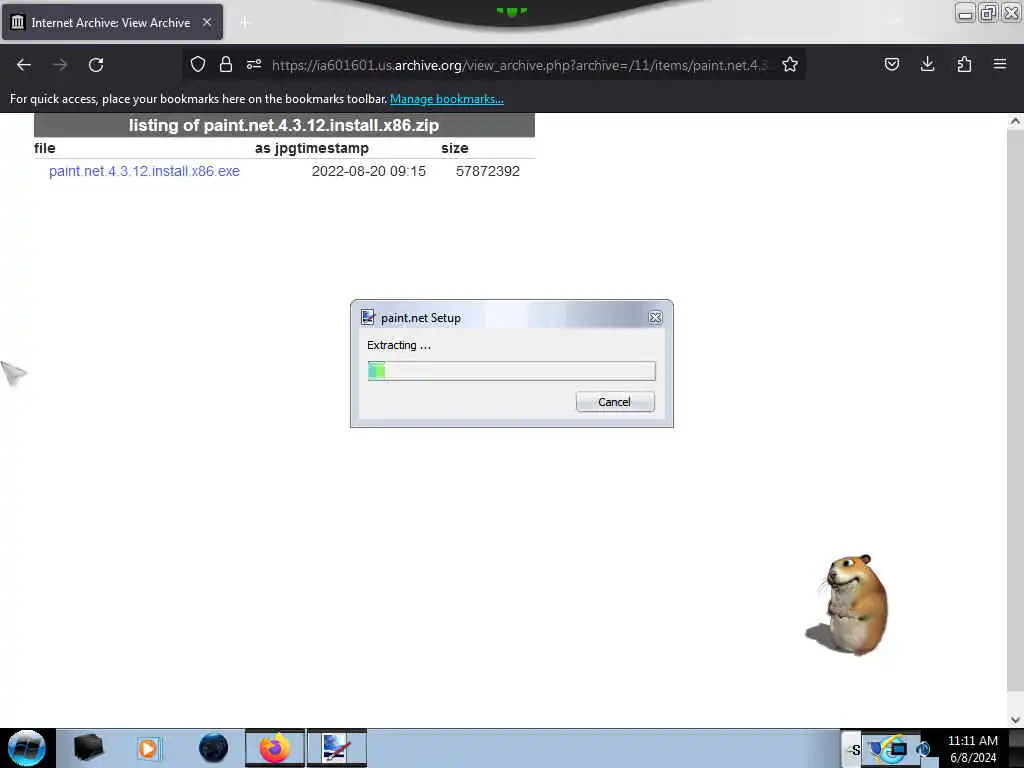Click the page scrollbar down arrow
The width and height of the screenshot is (1024, 768).
(1015, 720)
